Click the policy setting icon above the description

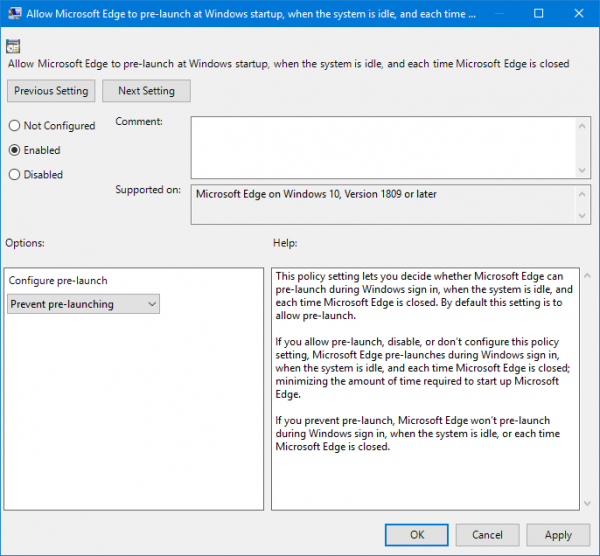[13, 46]
